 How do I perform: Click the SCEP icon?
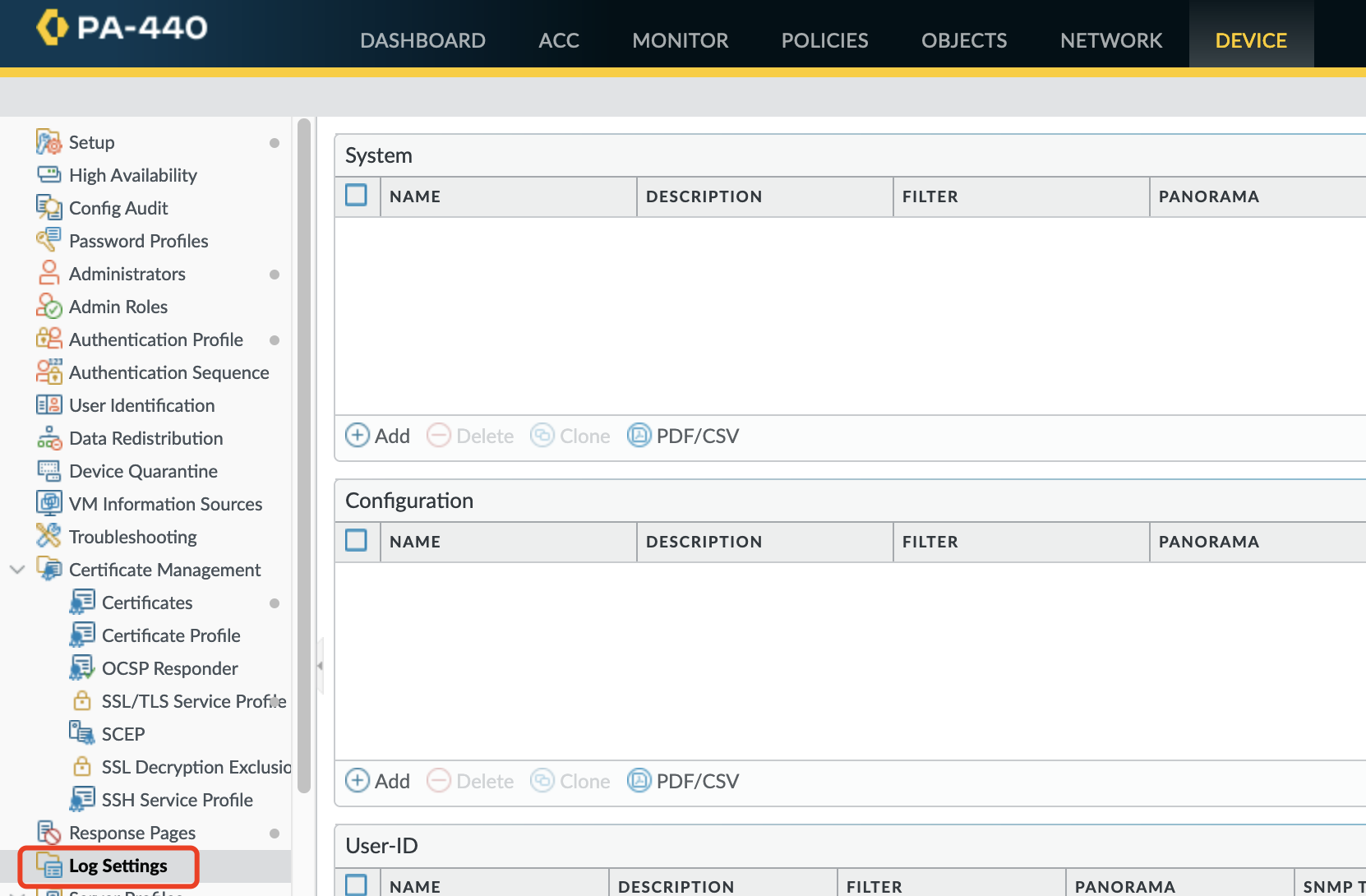tap(81, 733)
